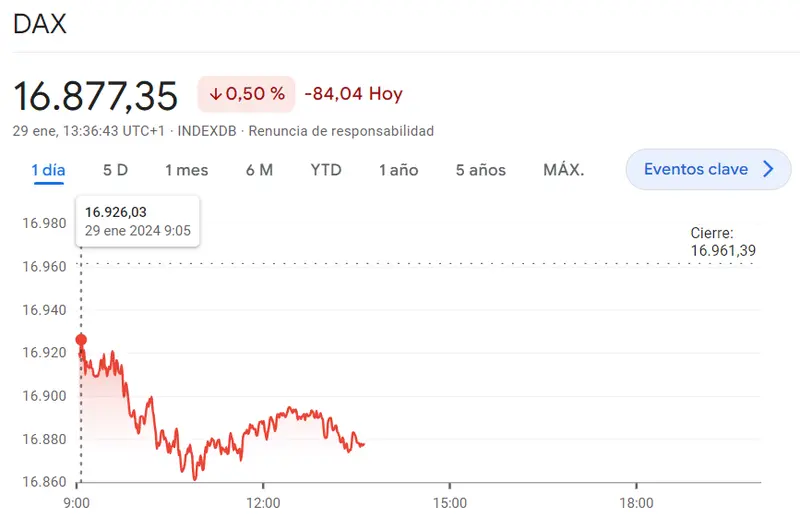Open the Renuncia de responsabilidad link
The width and height of the screenshot is (800, 530).
coord(341,131)
